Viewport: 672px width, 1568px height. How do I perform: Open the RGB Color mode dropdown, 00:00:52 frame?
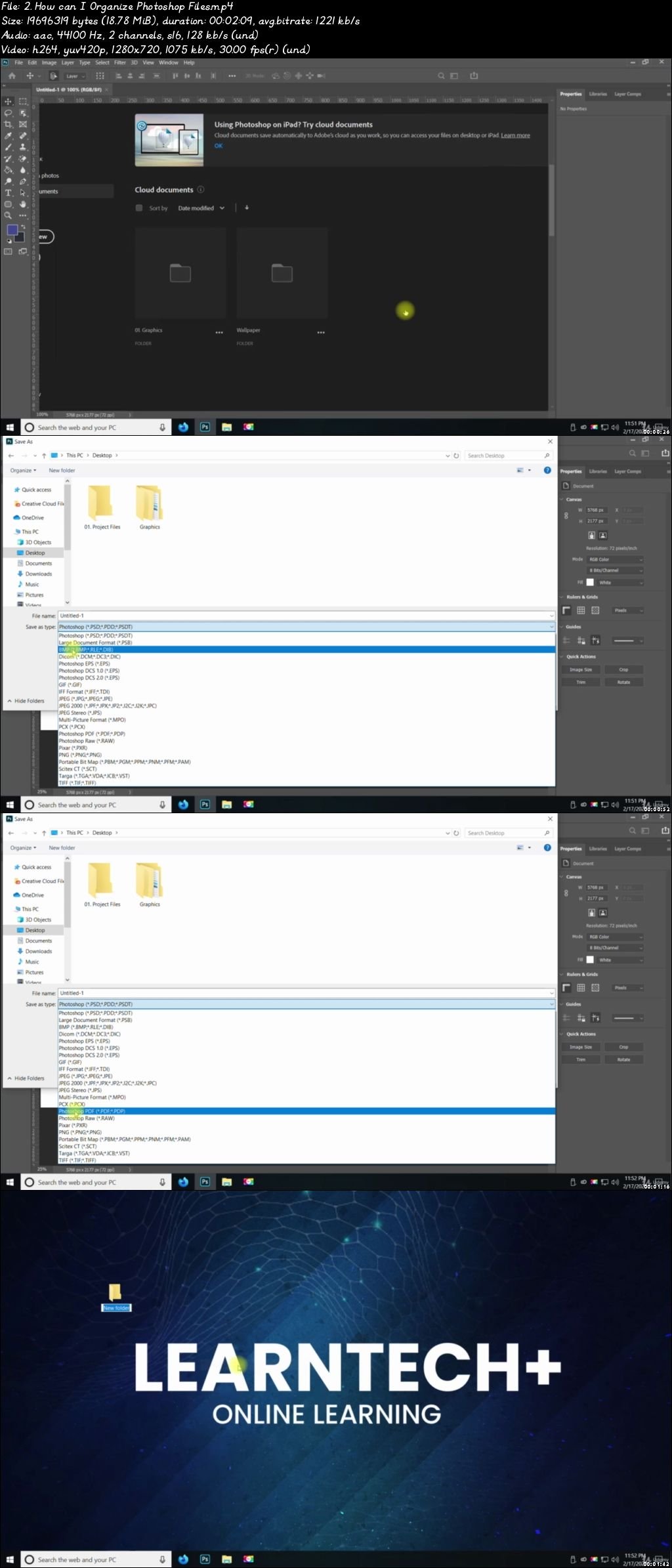point(615,560)
